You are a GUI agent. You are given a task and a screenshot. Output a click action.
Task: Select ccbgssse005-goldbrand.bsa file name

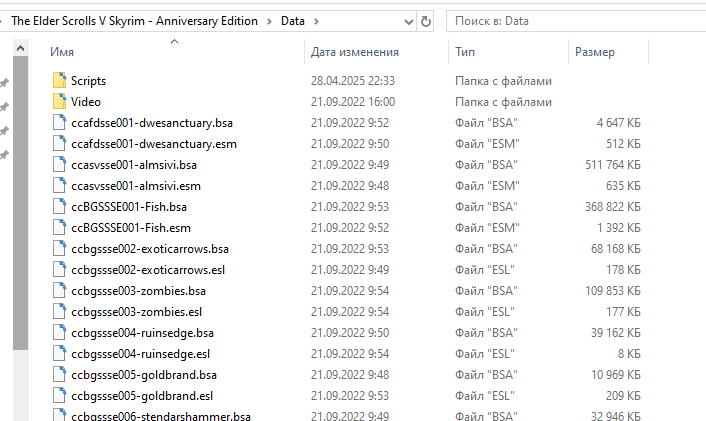pyautogui.click(x=144, y=375)
